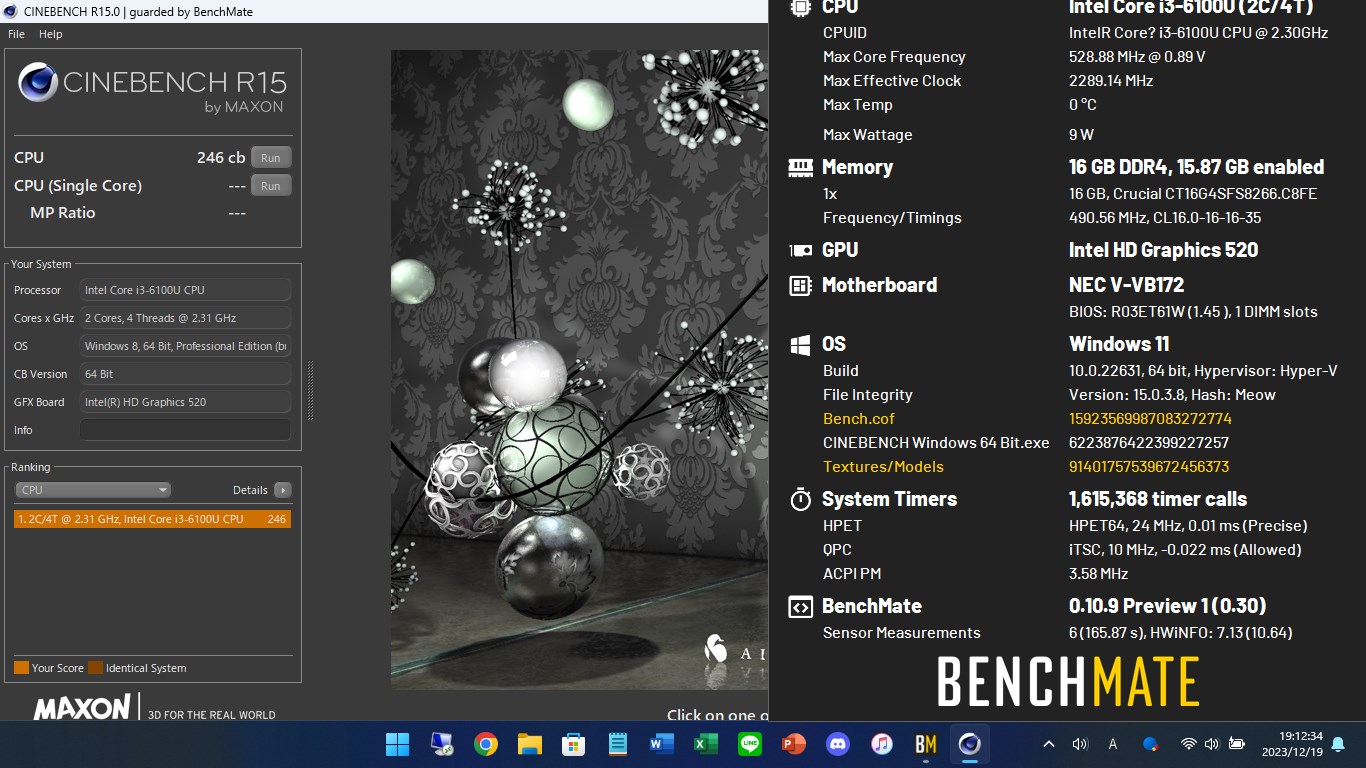Viewport: 1366px width, 768px height.
Task: Open the Windows Start menu
Action: tap(397, 744)
